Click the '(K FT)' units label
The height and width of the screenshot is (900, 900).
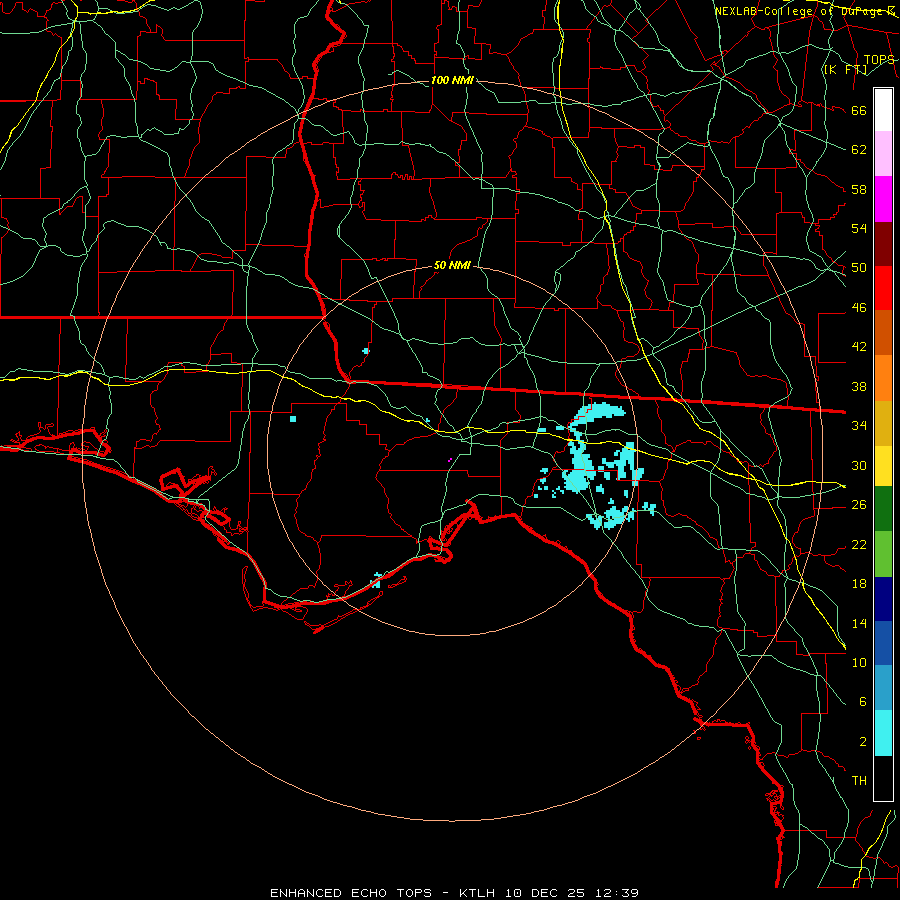coord(845,70)
